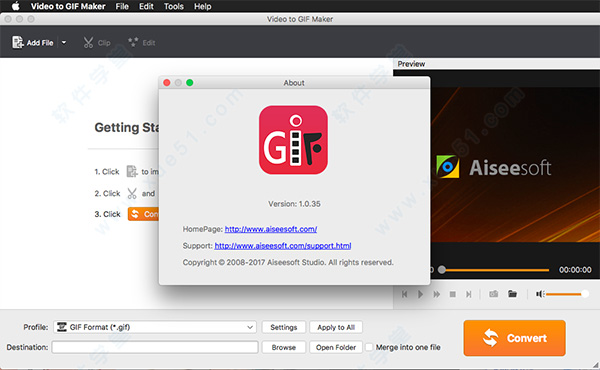Click the GIF format icon in Profile field
600x370 pixels.
click(61, 327)
